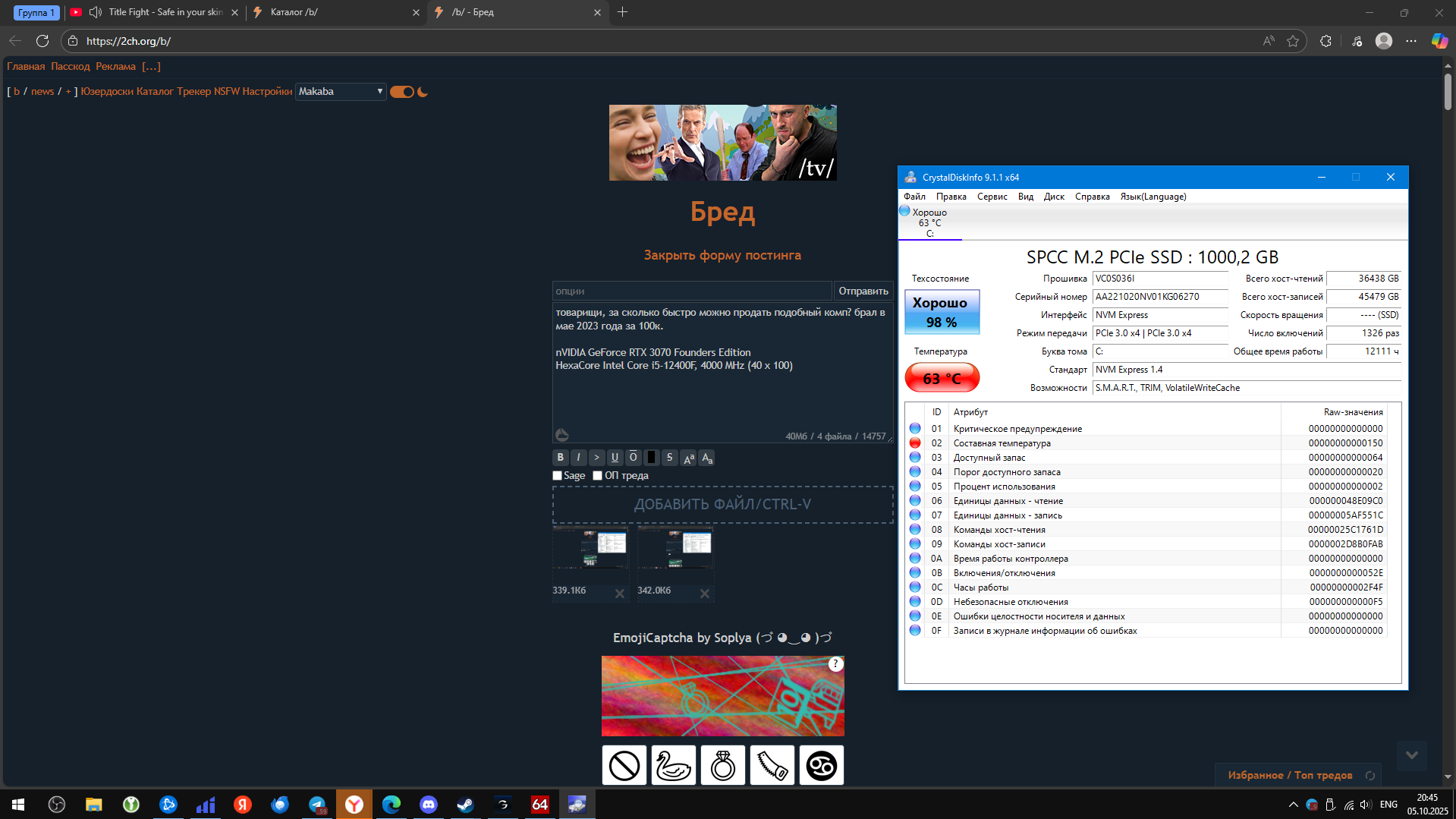
Task: Open the Copilot sidebar icon
Action: click(1439, 41)
